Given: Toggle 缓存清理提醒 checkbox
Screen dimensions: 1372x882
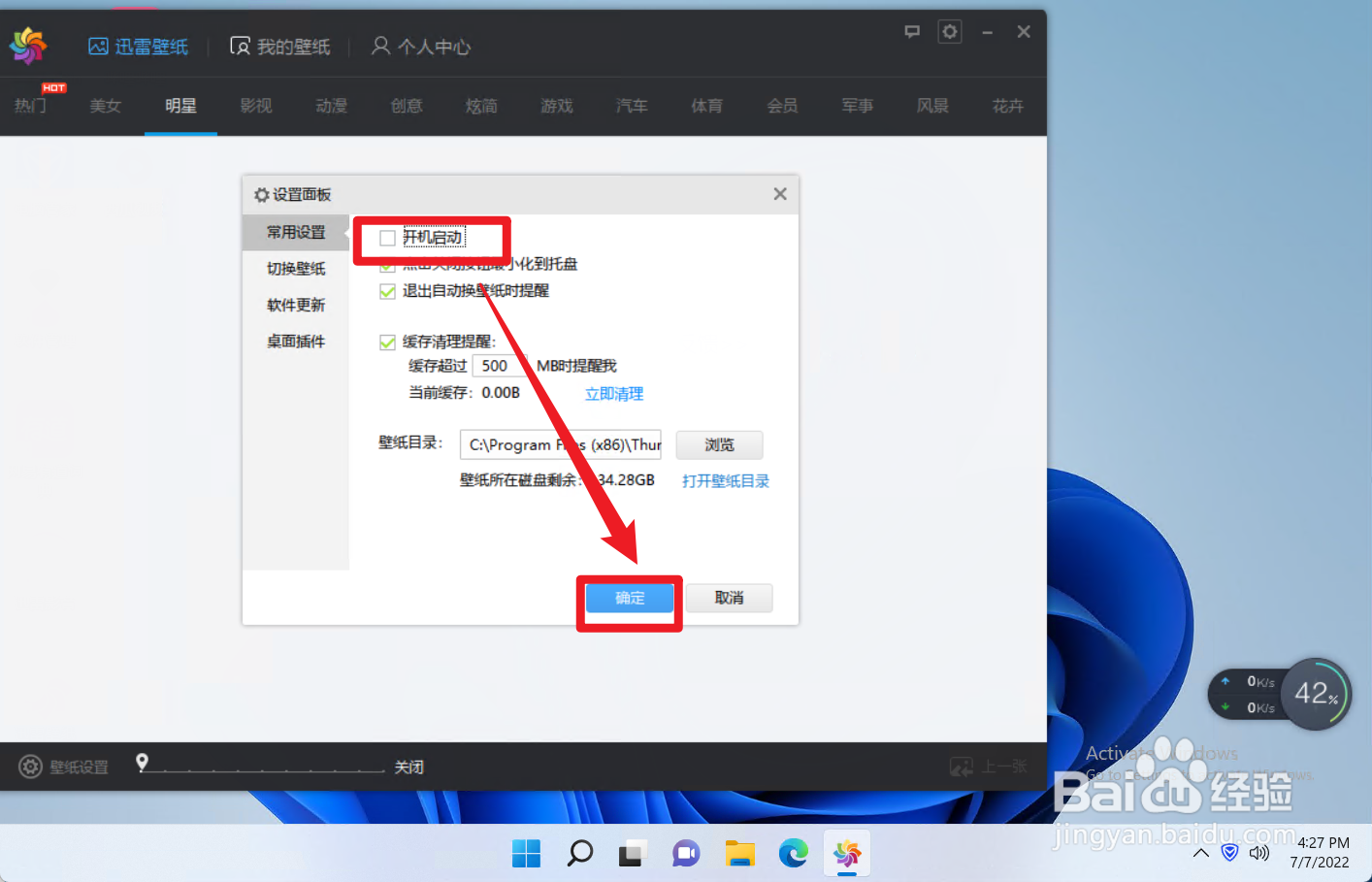Looking at the screenshot, I should [x=387, y=342].
